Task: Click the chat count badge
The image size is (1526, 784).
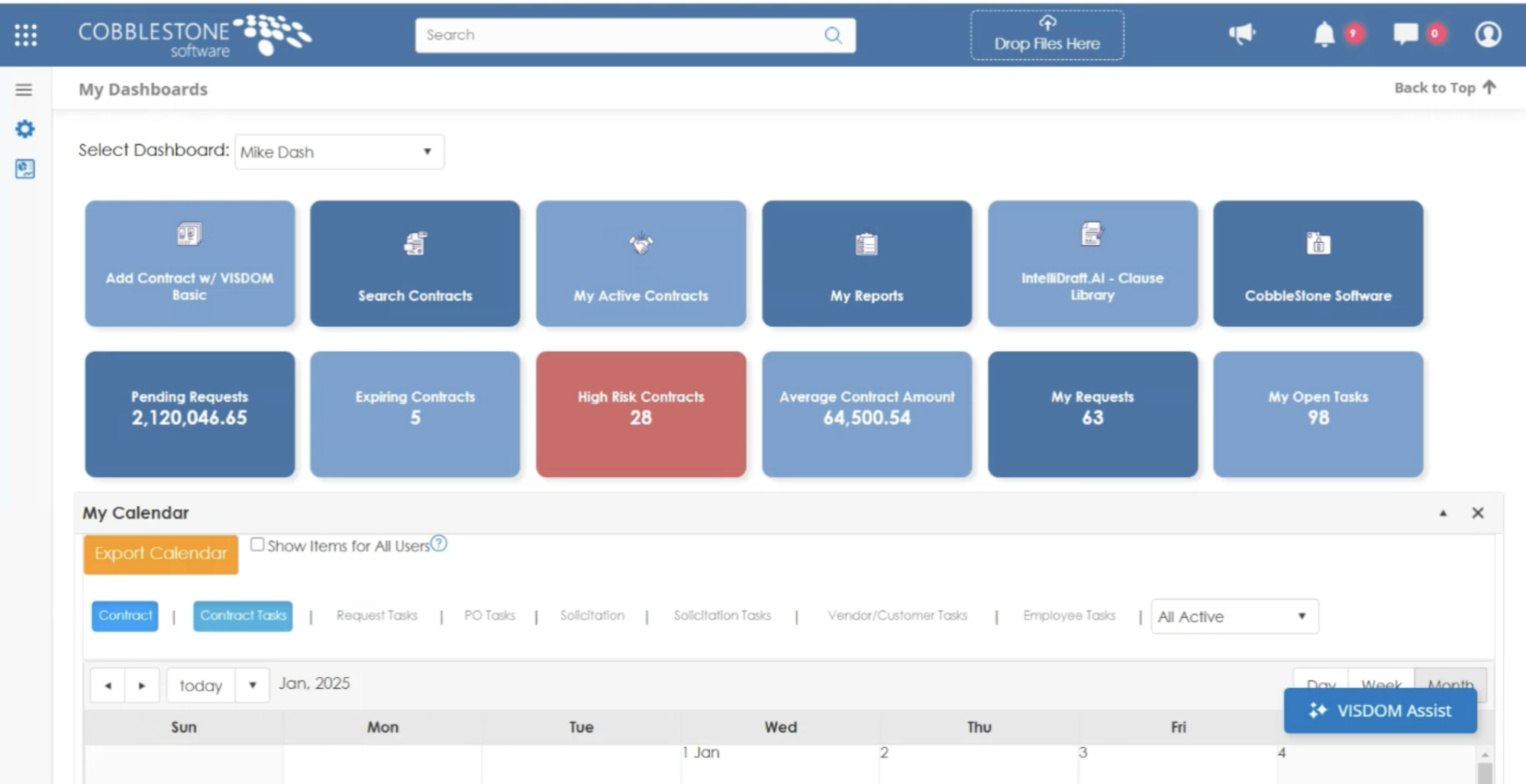Action: (x=1435, y=34)
